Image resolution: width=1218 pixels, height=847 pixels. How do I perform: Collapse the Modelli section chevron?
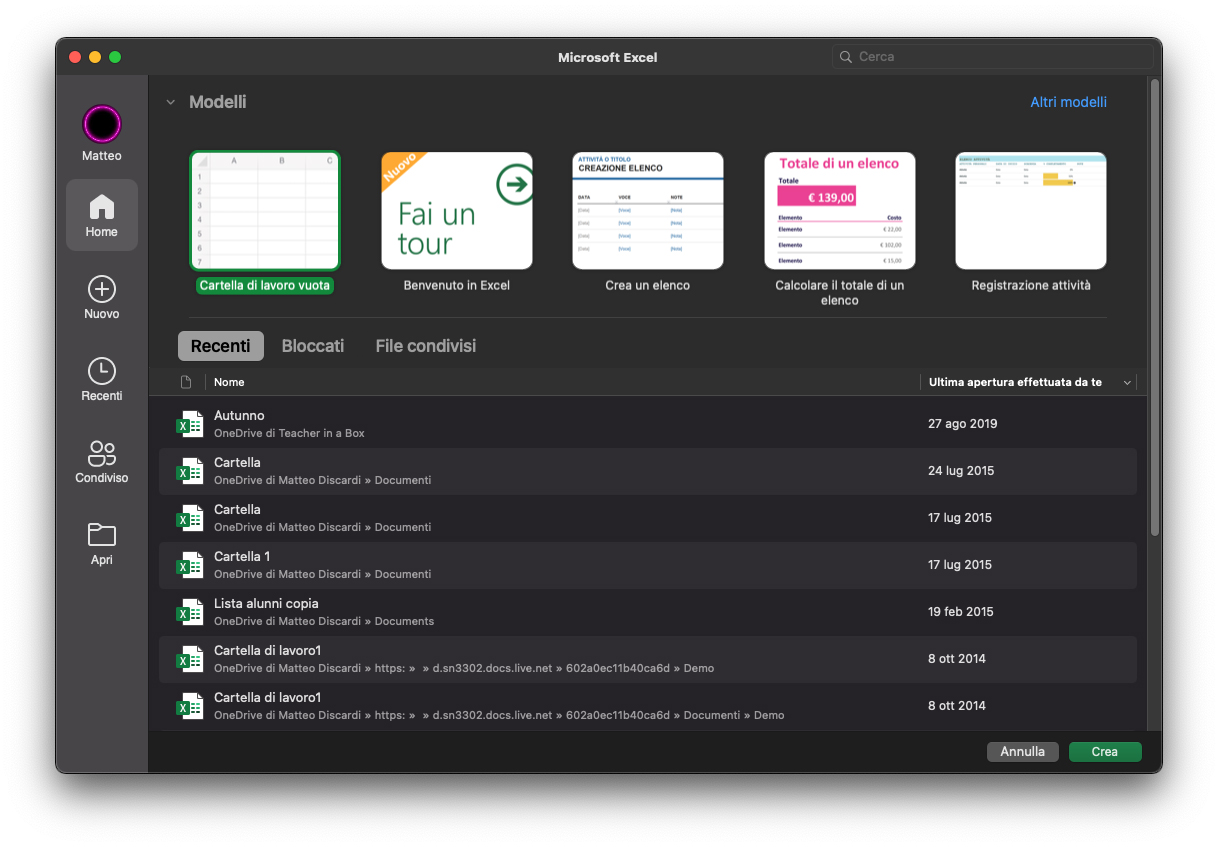pos(170,102)
